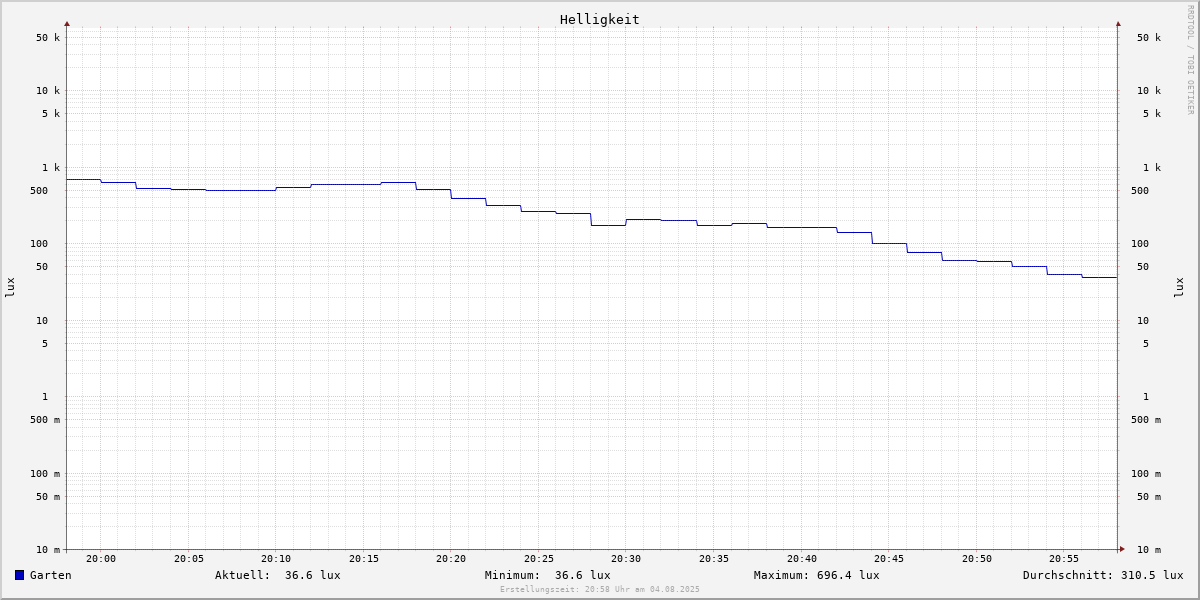
Task: Click the lux unit label on the left axis
Action: [x=10, y=288]
